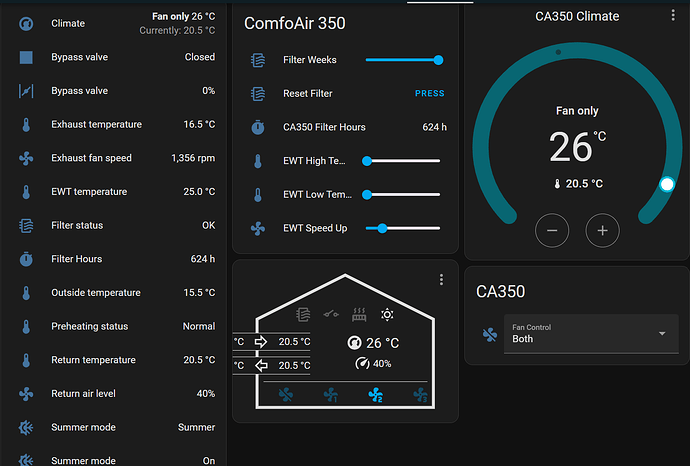Increase target temperature with plus button
Image resolution: width=690 pixels, height=466 pixels.
click(602, 231)
